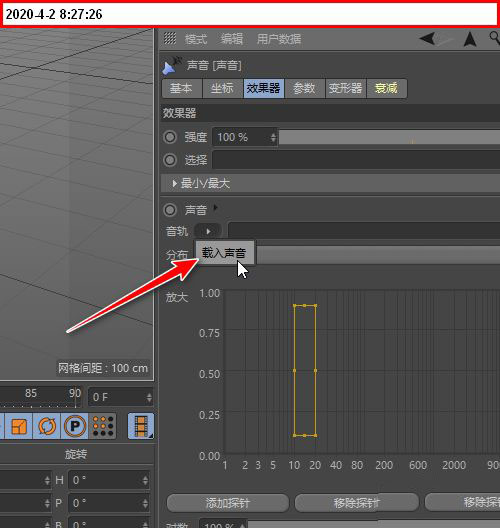The height and width of the screenshot is (528, 500).
Task: Adjust the H rotation stepper arrows
Action: pos(145,480)
